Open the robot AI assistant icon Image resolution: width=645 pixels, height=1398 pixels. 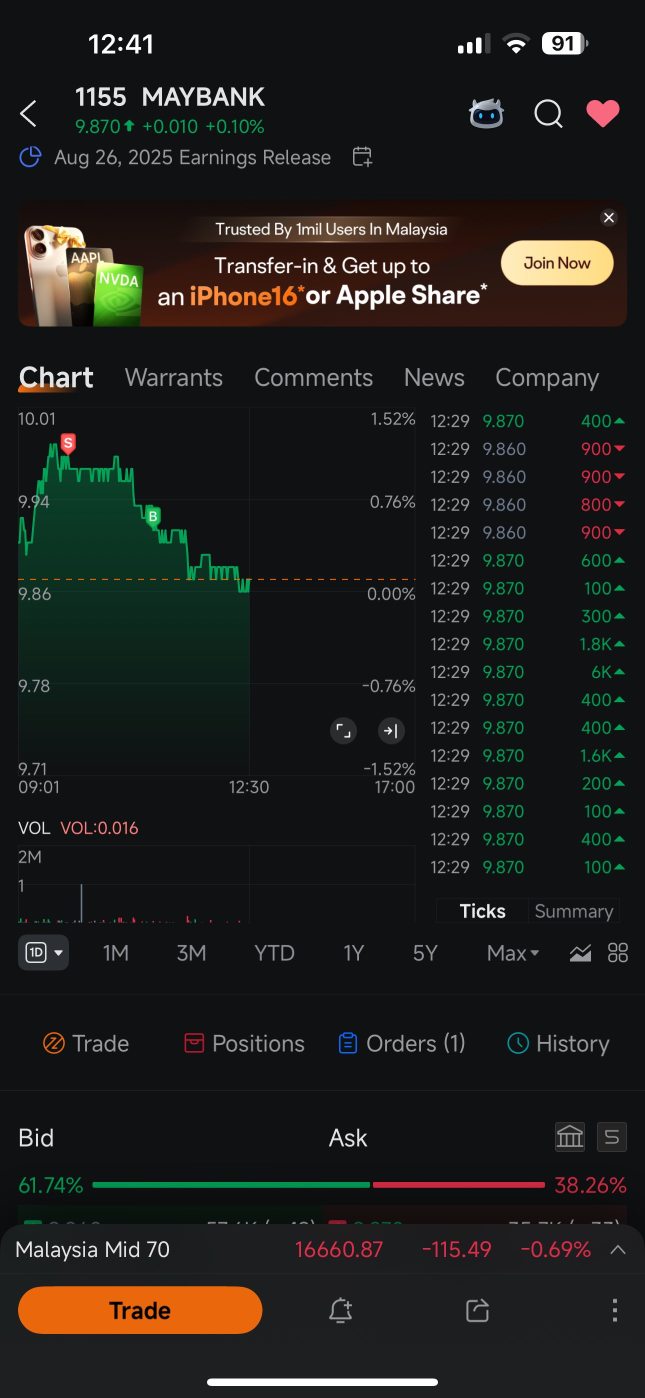487,114
